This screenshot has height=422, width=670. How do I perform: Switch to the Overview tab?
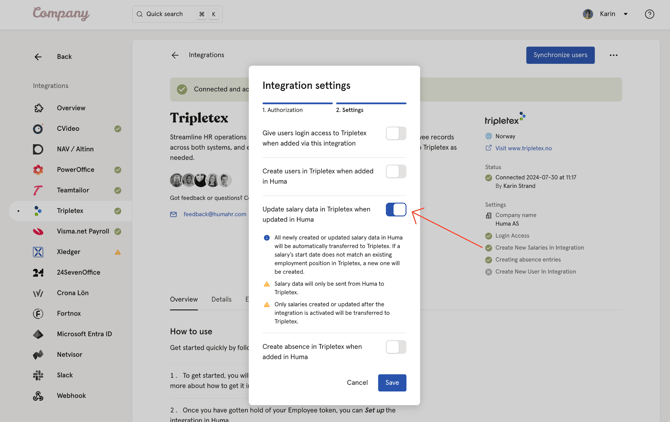[184, 299]
